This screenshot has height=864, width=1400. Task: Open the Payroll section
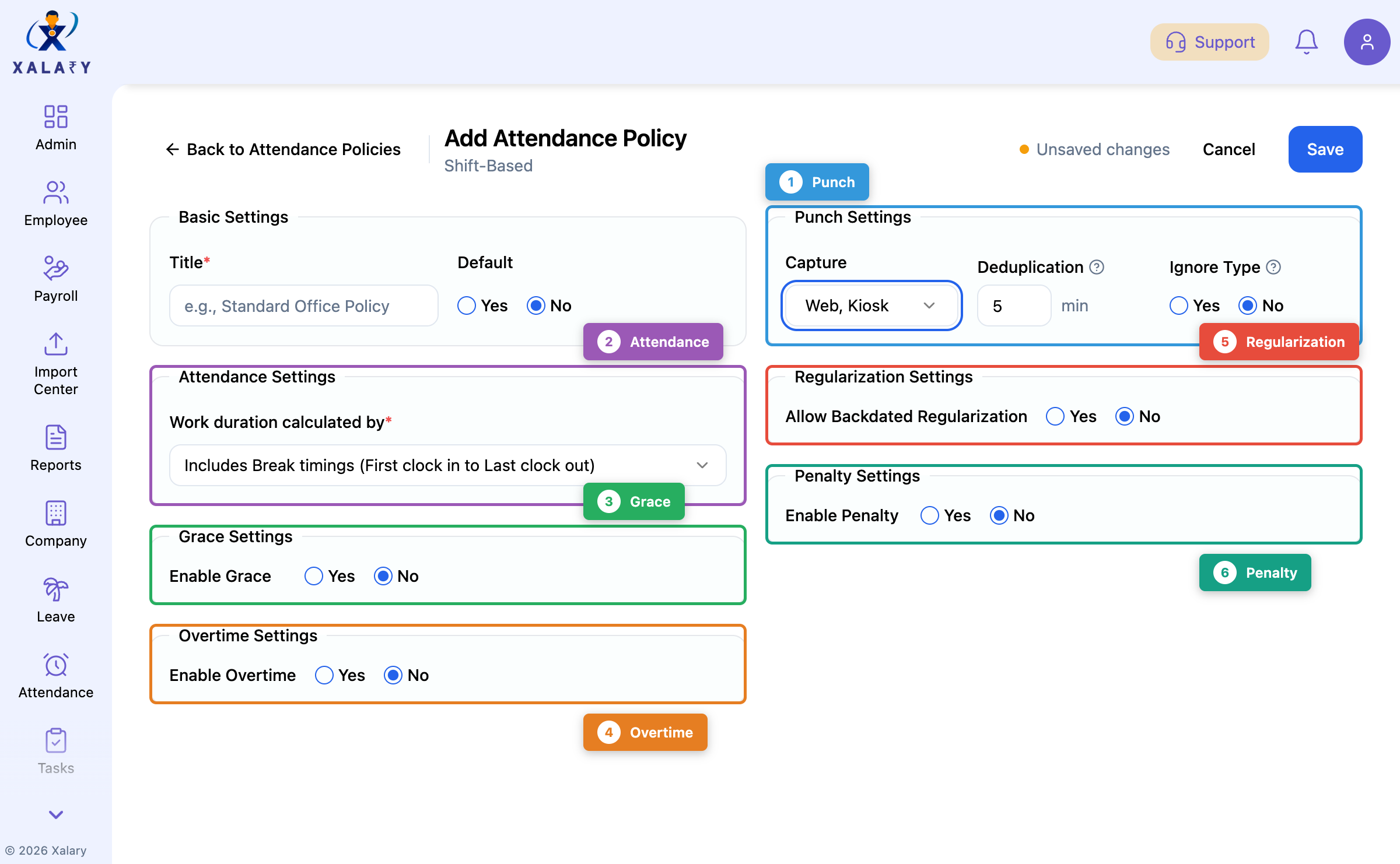tap(55, 279)
